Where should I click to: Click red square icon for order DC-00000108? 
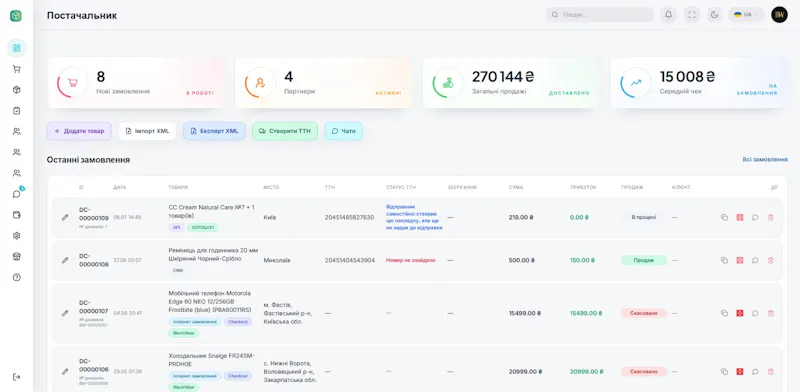pyautogui.click(x=739, y=260)
